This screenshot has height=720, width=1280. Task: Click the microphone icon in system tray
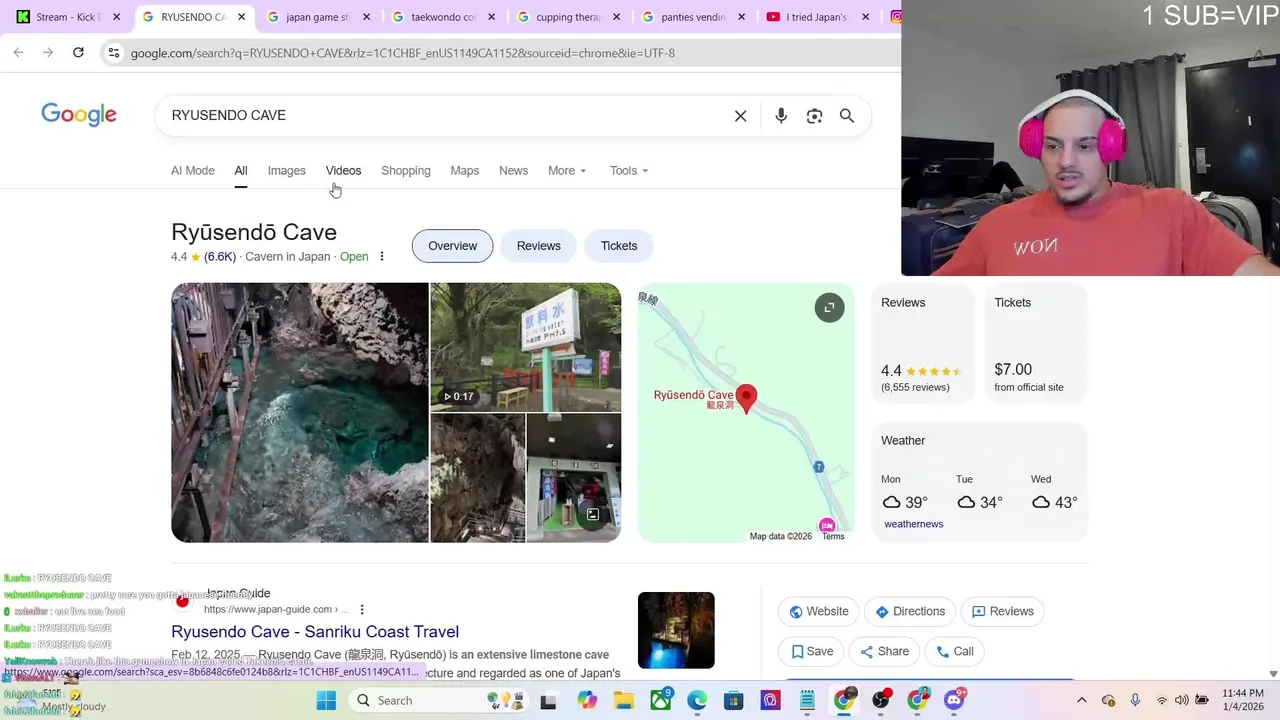click(1135, 701)
